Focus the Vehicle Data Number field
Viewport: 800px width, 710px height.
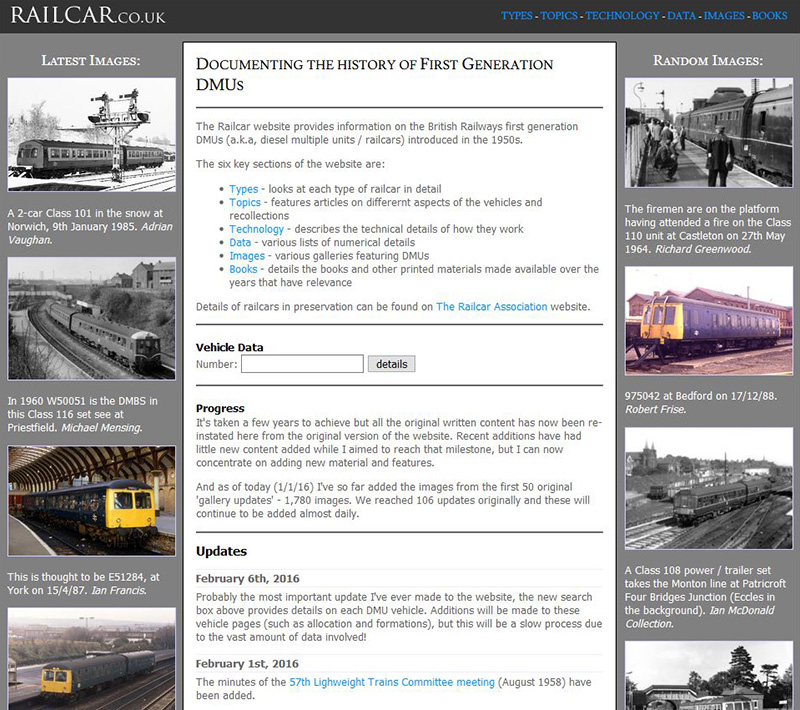tap(302, 364)
